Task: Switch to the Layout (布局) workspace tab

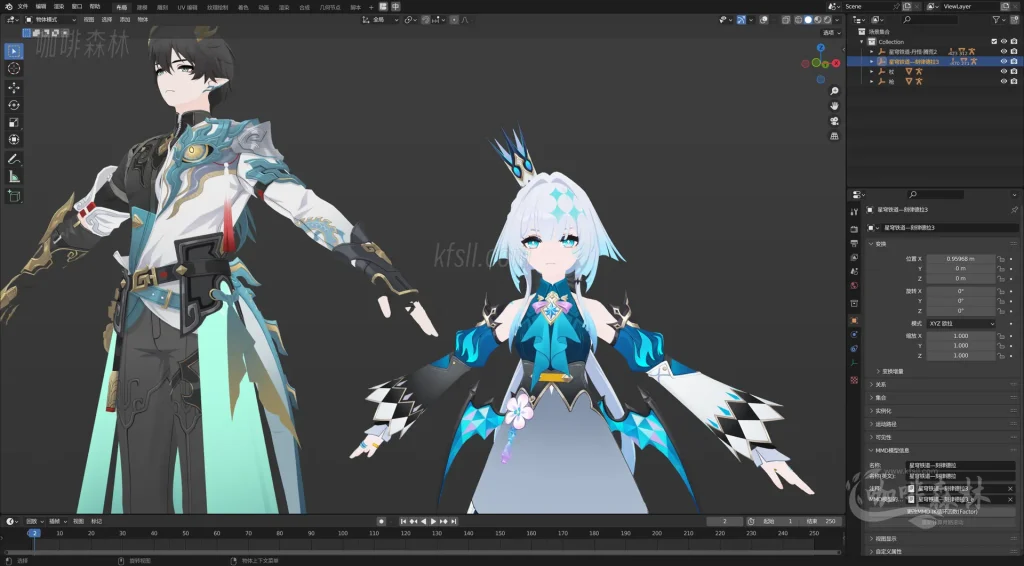Action: [x=121, y=7]
